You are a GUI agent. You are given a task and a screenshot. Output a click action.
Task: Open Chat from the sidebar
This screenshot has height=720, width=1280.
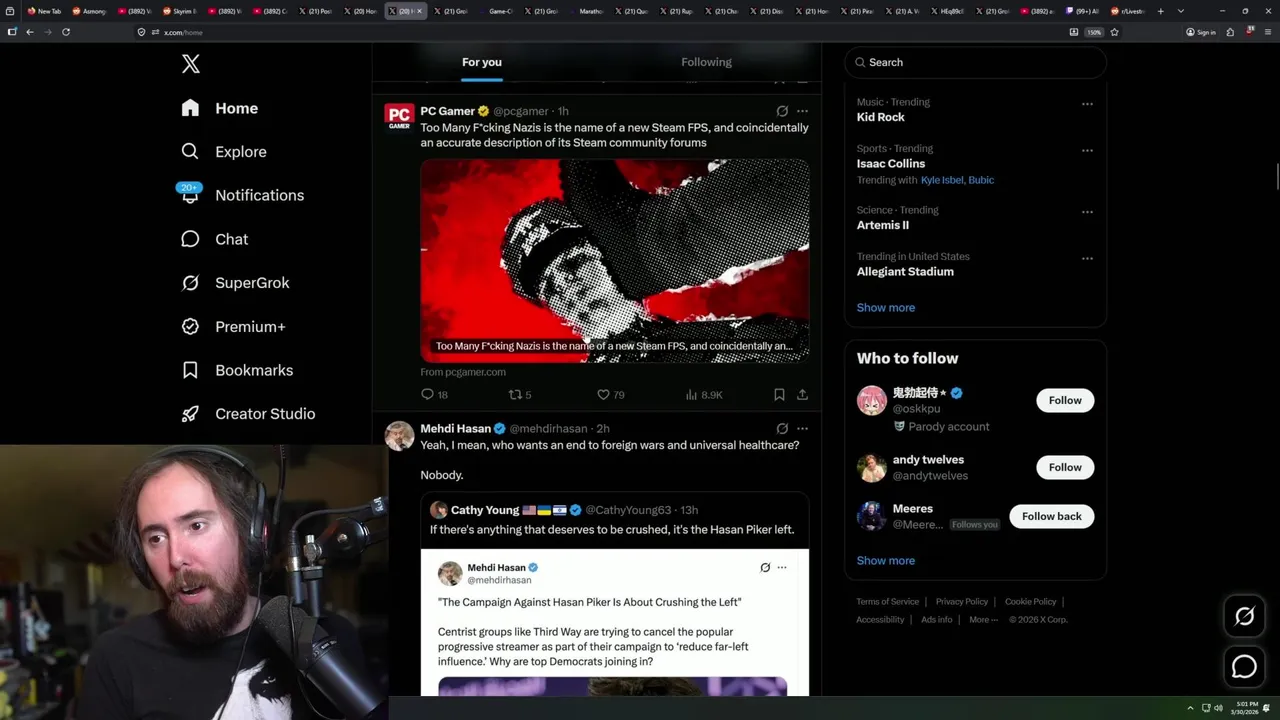[x=214, y=239]
